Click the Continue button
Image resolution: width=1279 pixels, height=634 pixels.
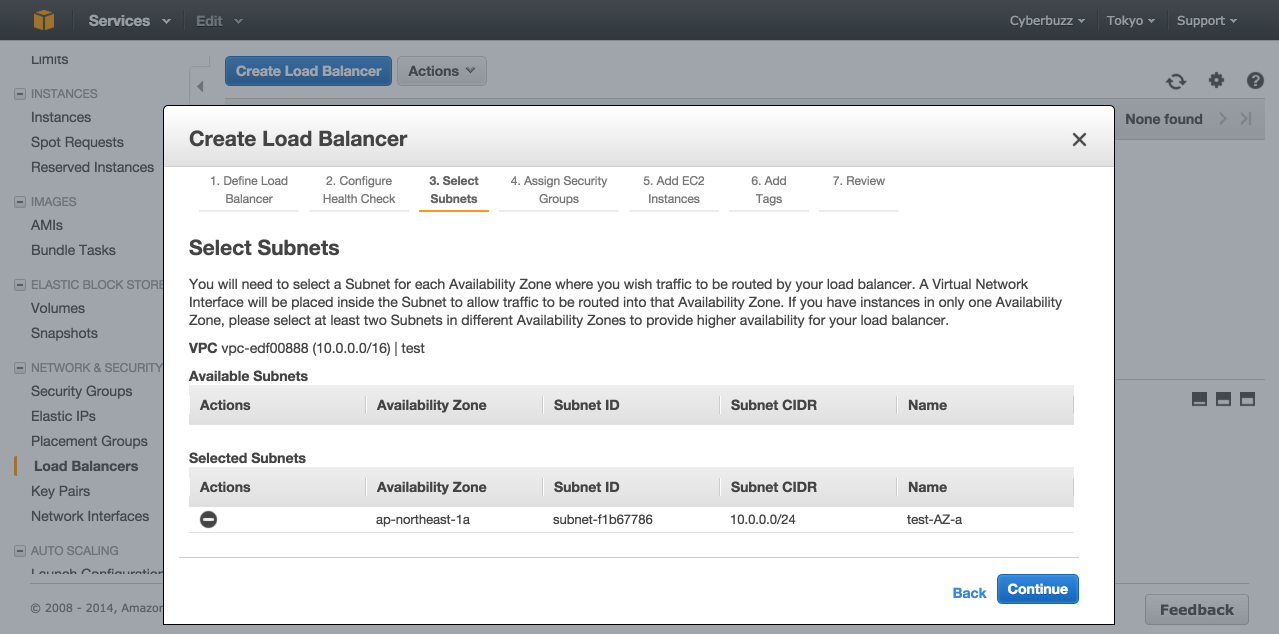pyautogui.click(x=1037, y=589)
